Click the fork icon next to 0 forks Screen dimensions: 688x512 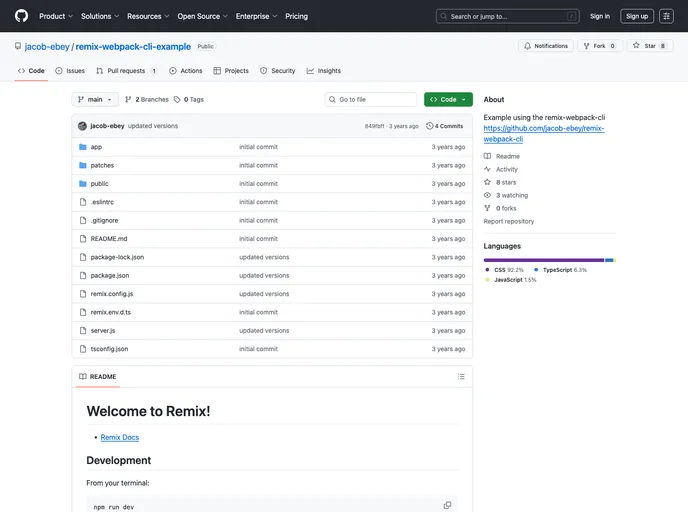pos(487,208)
